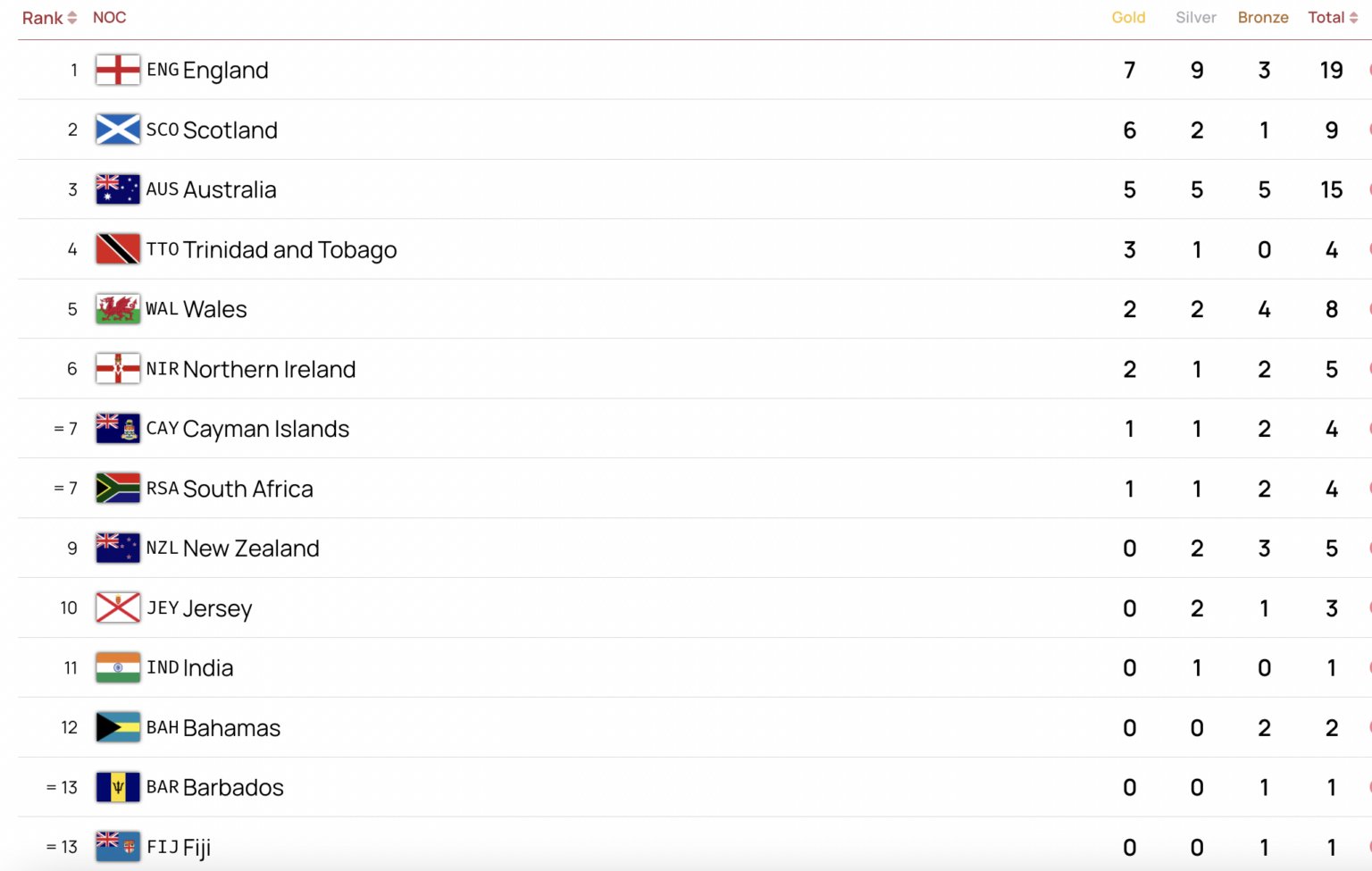Select the Bronze column header
This screenshot has width=1372, height=871.
click(1263, 18)
